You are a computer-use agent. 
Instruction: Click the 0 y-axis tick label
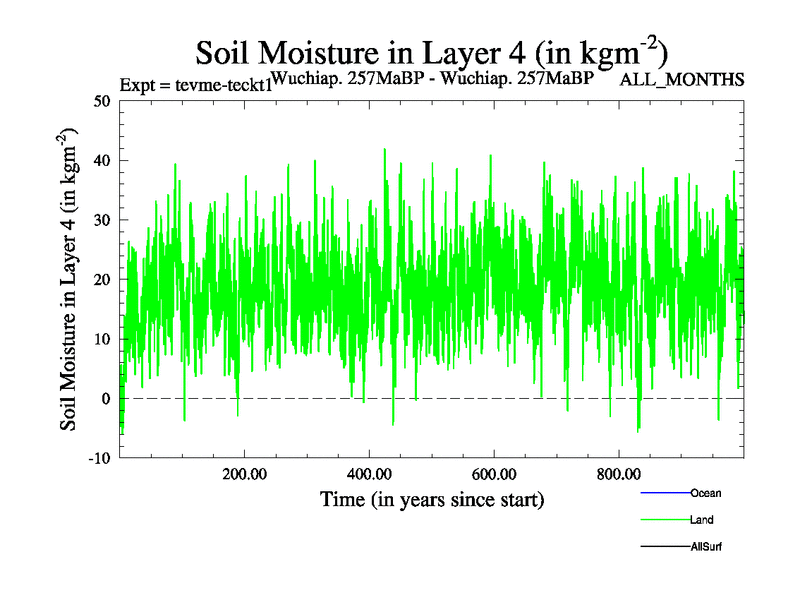pos(106,399)
